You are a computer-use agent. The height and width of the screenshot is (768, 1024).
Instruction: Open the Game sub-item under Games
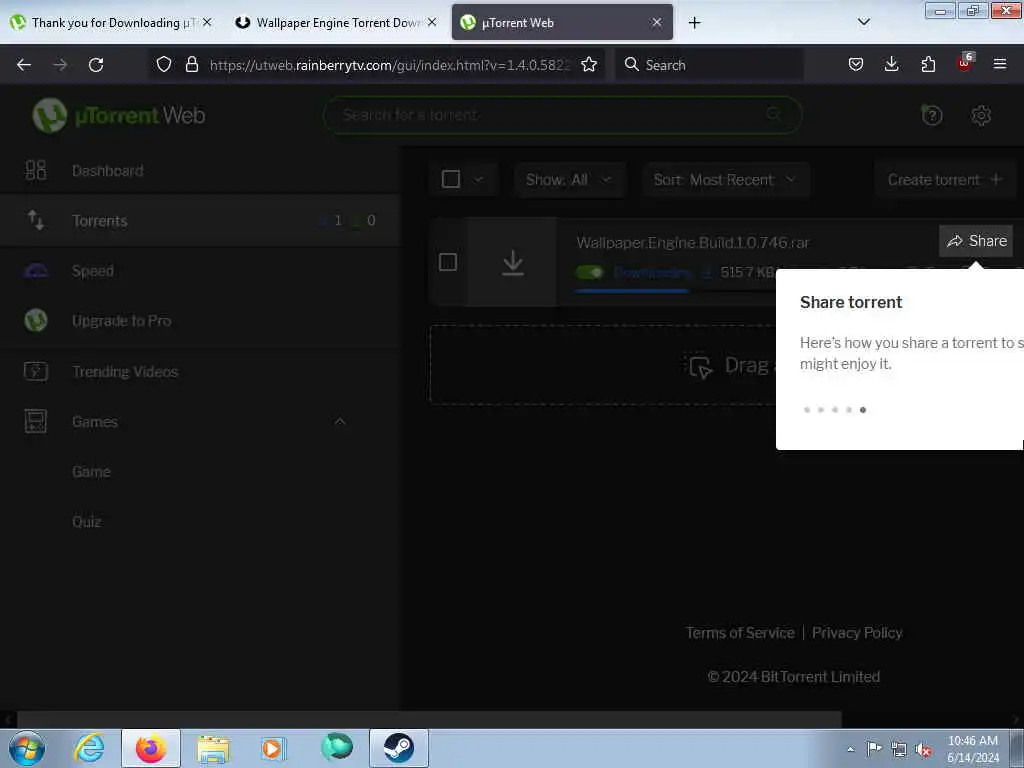point(91,472)
